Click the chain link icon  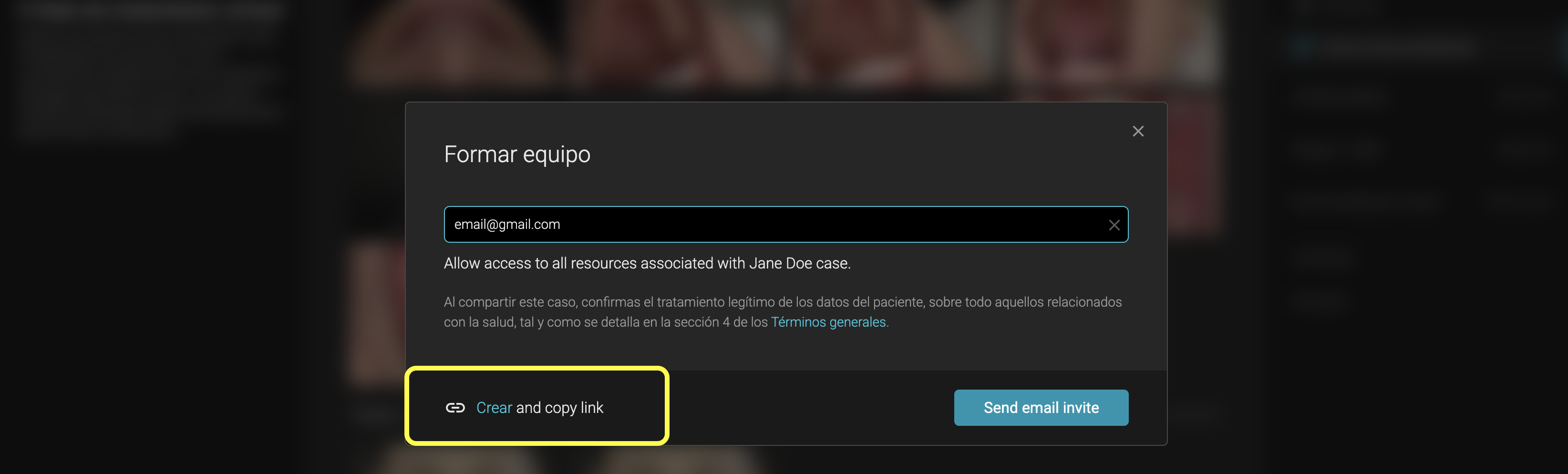click(x=454, y=408)
